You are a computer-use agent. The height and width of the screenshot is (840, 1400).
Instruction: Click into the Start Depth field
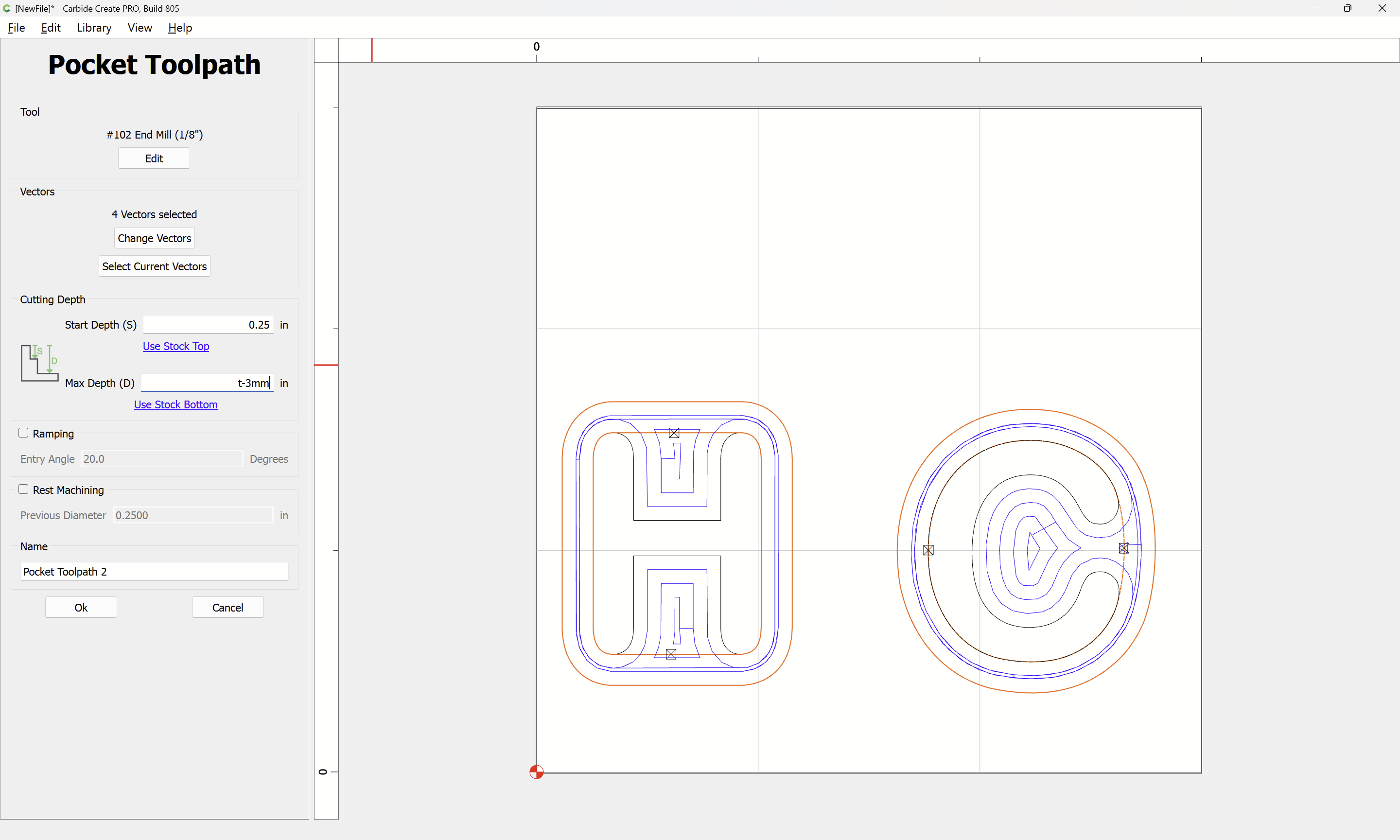pyautogui.click(x=208, y=325)
